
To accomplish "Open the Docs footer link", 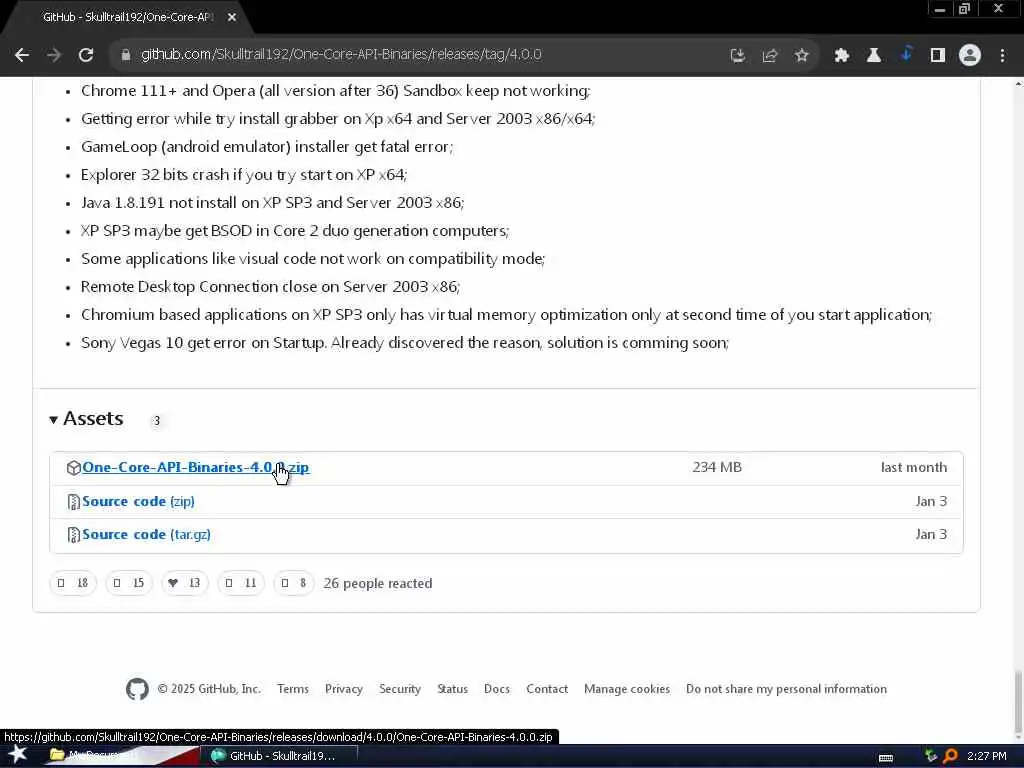I will coord(496,689).
